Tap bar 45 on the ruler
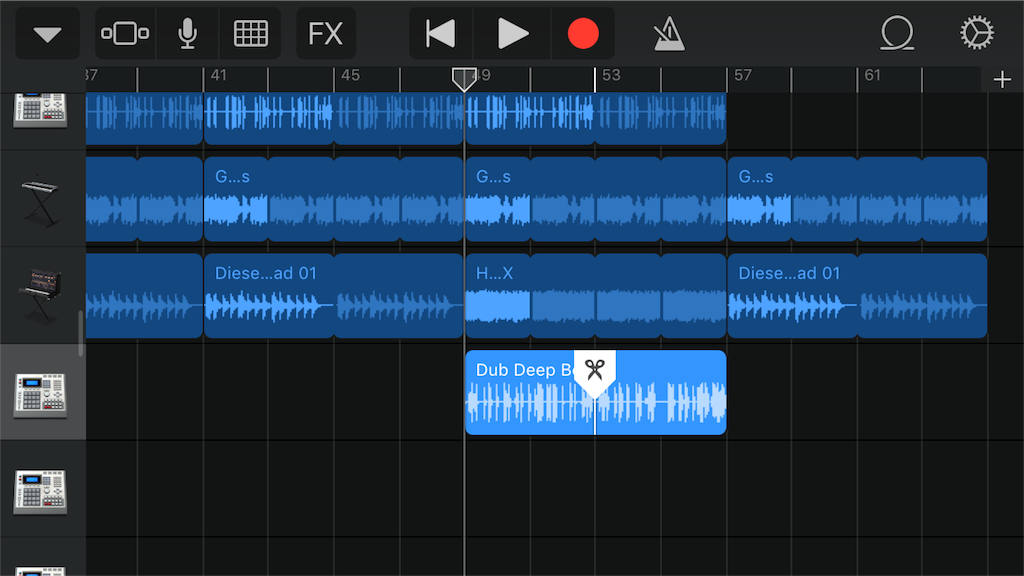 pyautogui.click(x=350, y=76)
